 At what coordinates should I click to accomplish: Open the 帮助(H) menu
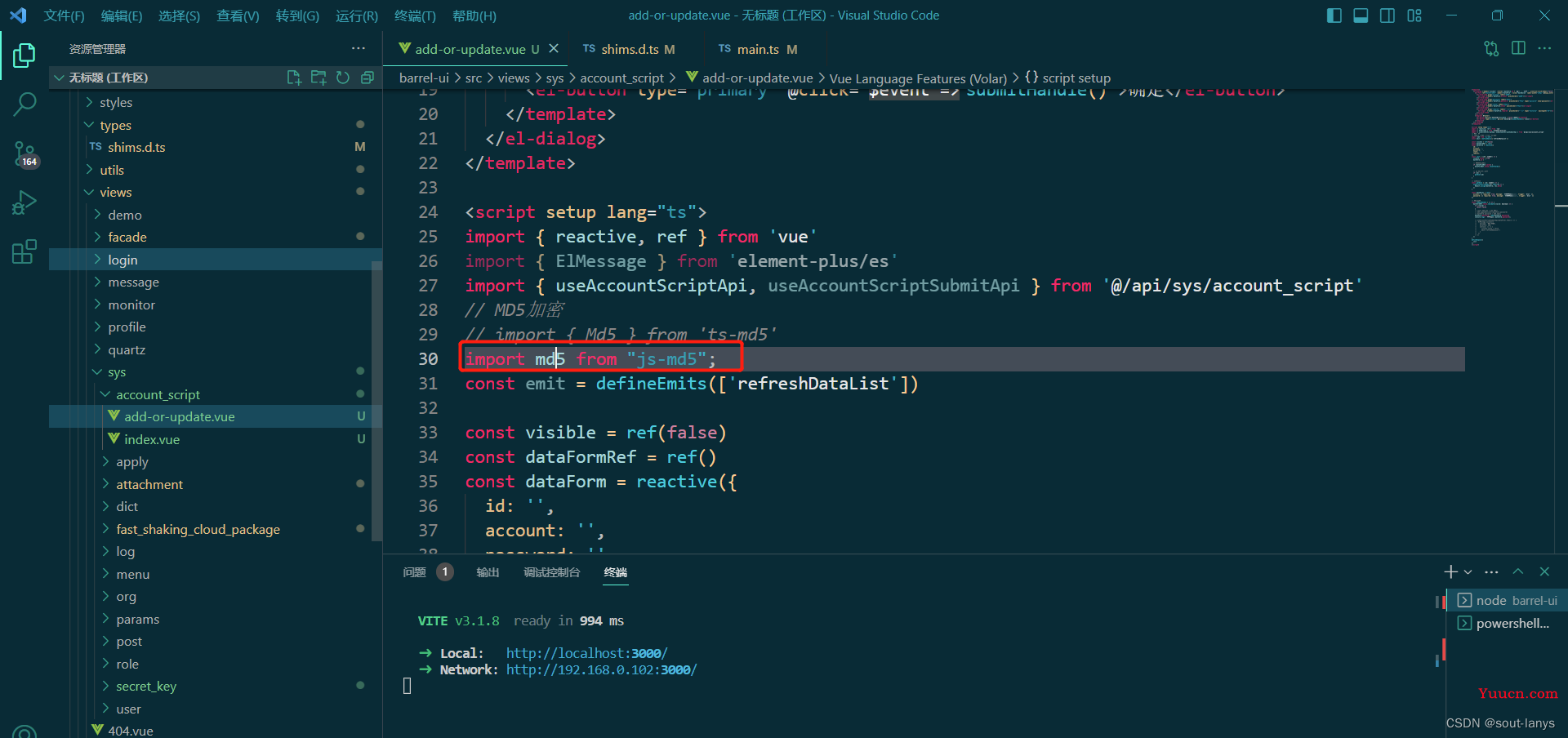(474, 16)
